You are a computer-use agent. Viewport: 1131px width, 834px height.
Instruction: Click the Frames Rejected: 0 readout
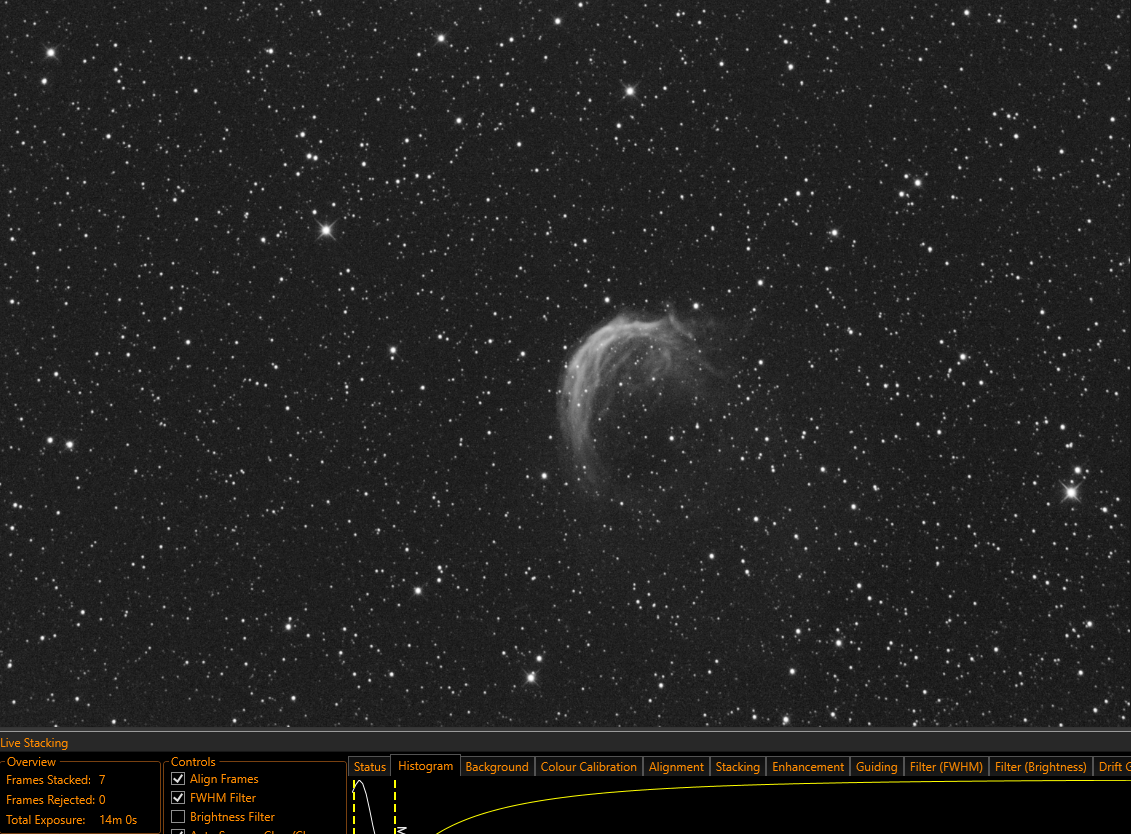click(56, 799)
